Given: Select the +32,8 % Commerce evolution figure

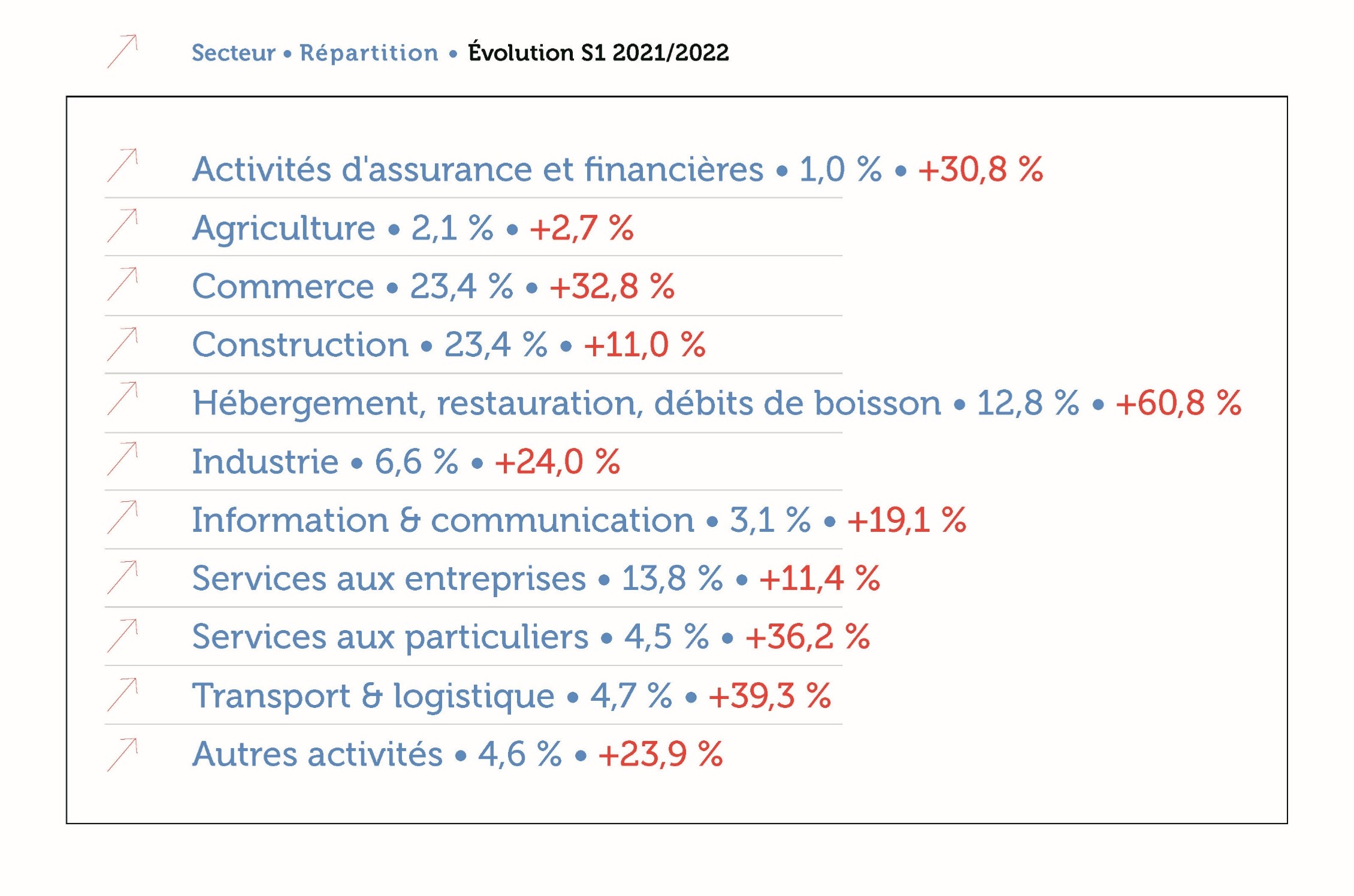Looking at the screenshot, I should pos(612,286).
